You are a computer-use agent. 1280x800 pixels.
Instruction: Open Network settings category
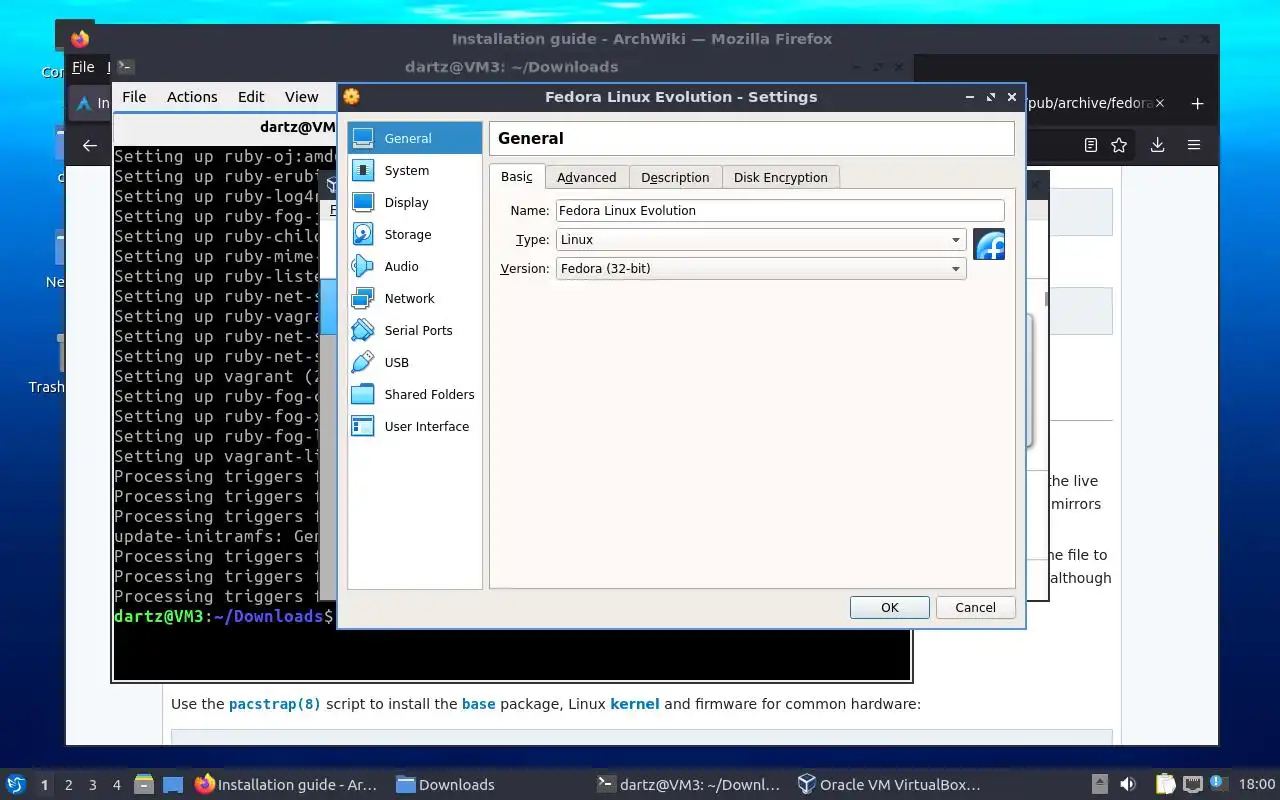click(x=414, y=298)
